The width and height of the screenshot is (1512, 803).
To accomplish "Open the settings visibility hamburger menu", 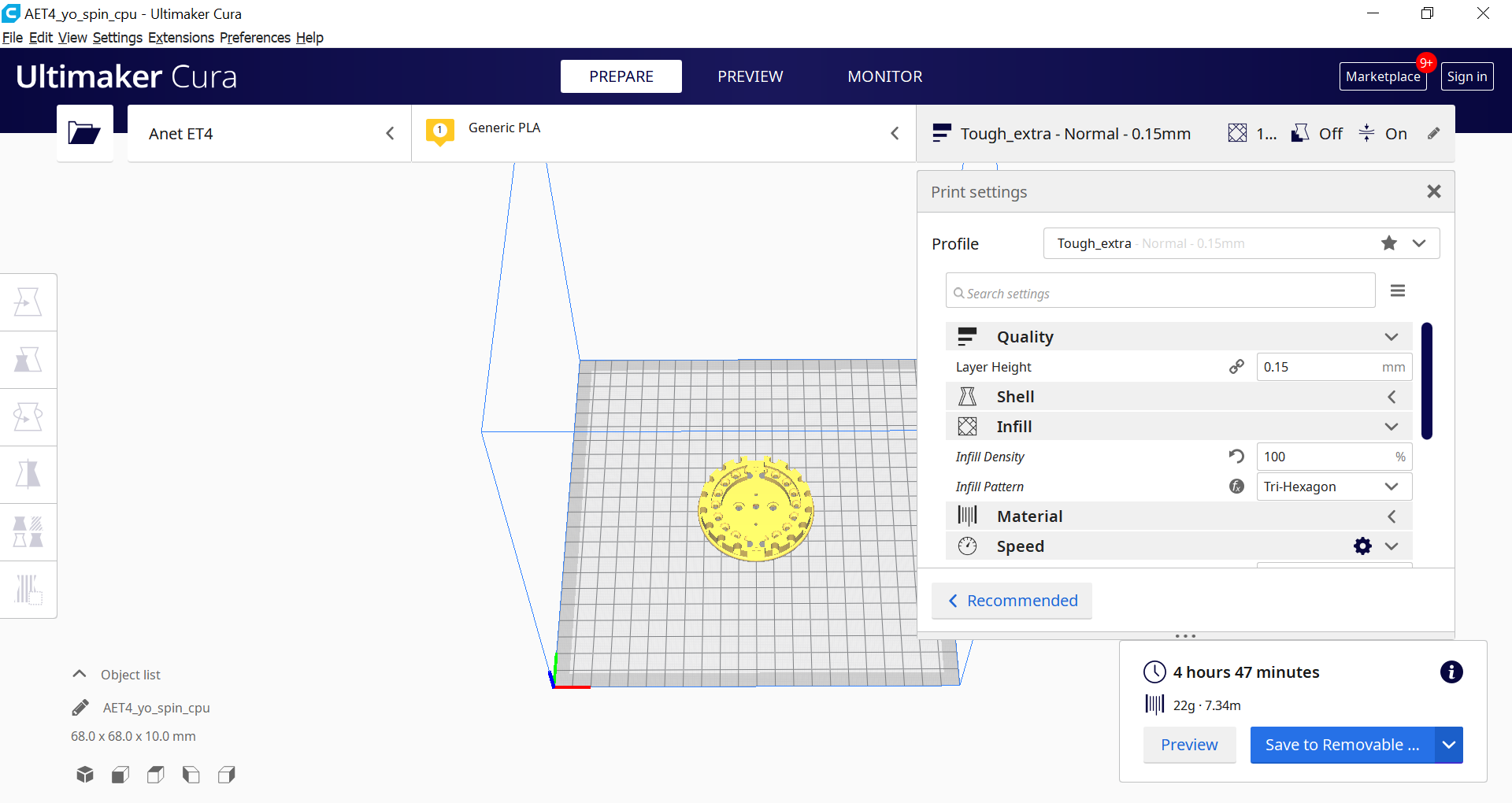I will click(x=1398, y=291).
